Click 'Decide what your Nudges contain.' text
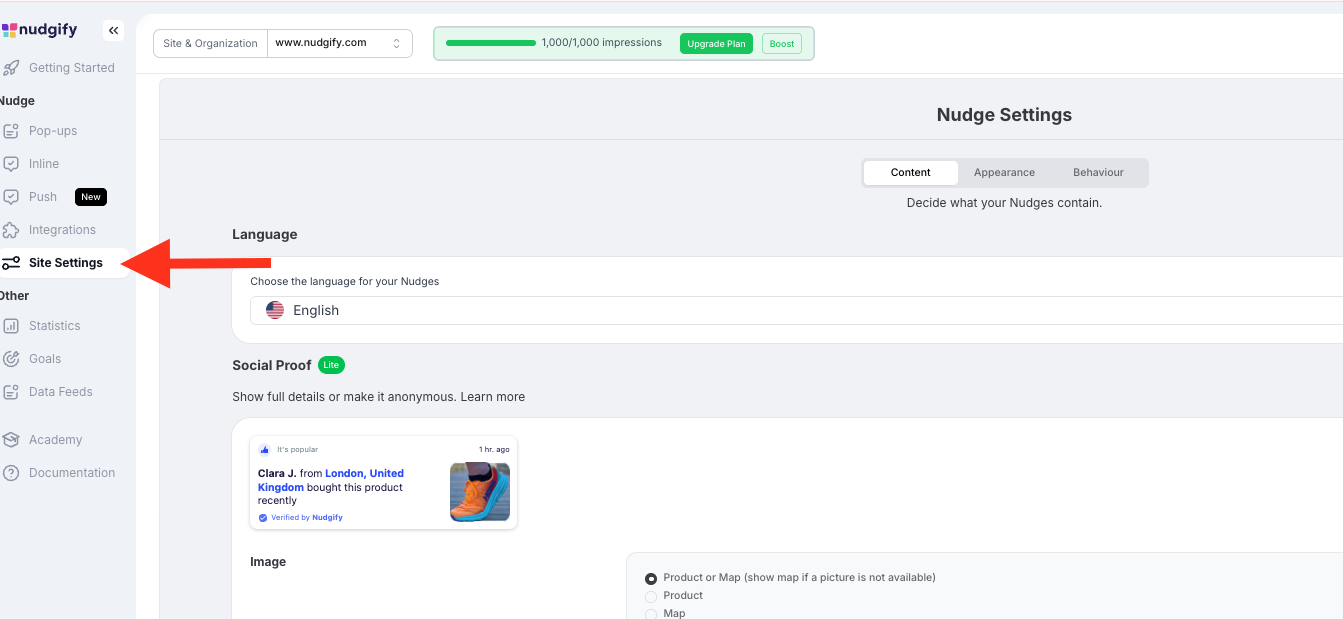This screenshot has width=1343, height=619. (x=1004, y=203)
